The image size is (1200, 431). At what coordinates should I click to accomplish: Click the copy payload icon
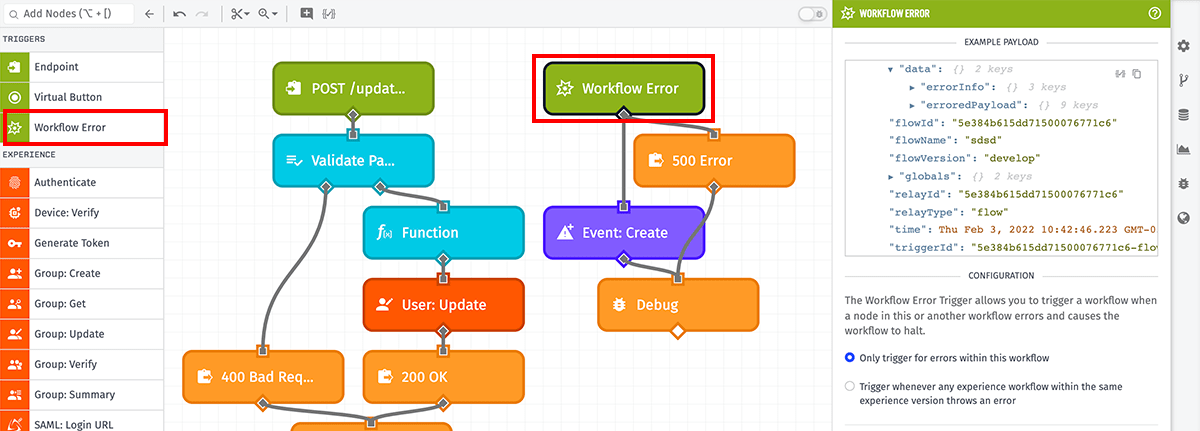pos(1137,74)
